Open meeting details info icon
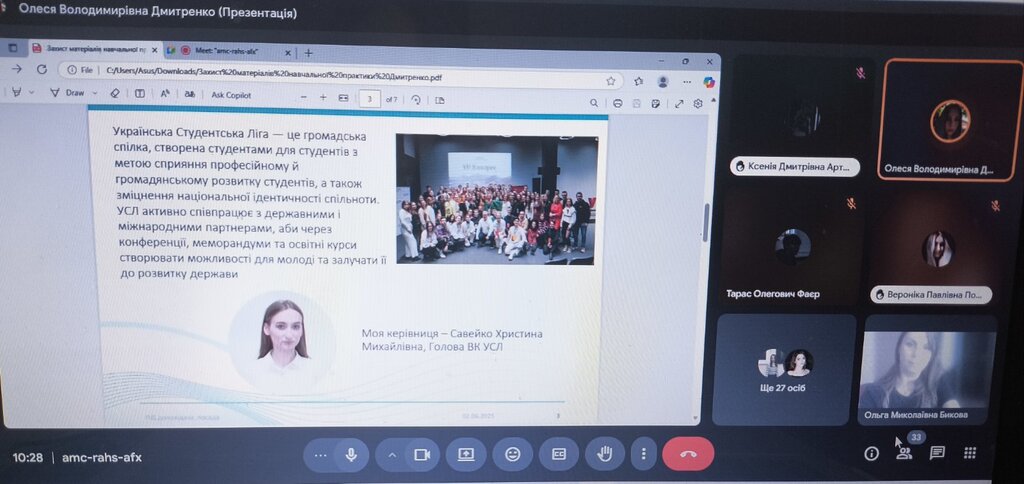Image resolution: width=1024 pixels, height=484 pixels. click(x=871, y=454)
